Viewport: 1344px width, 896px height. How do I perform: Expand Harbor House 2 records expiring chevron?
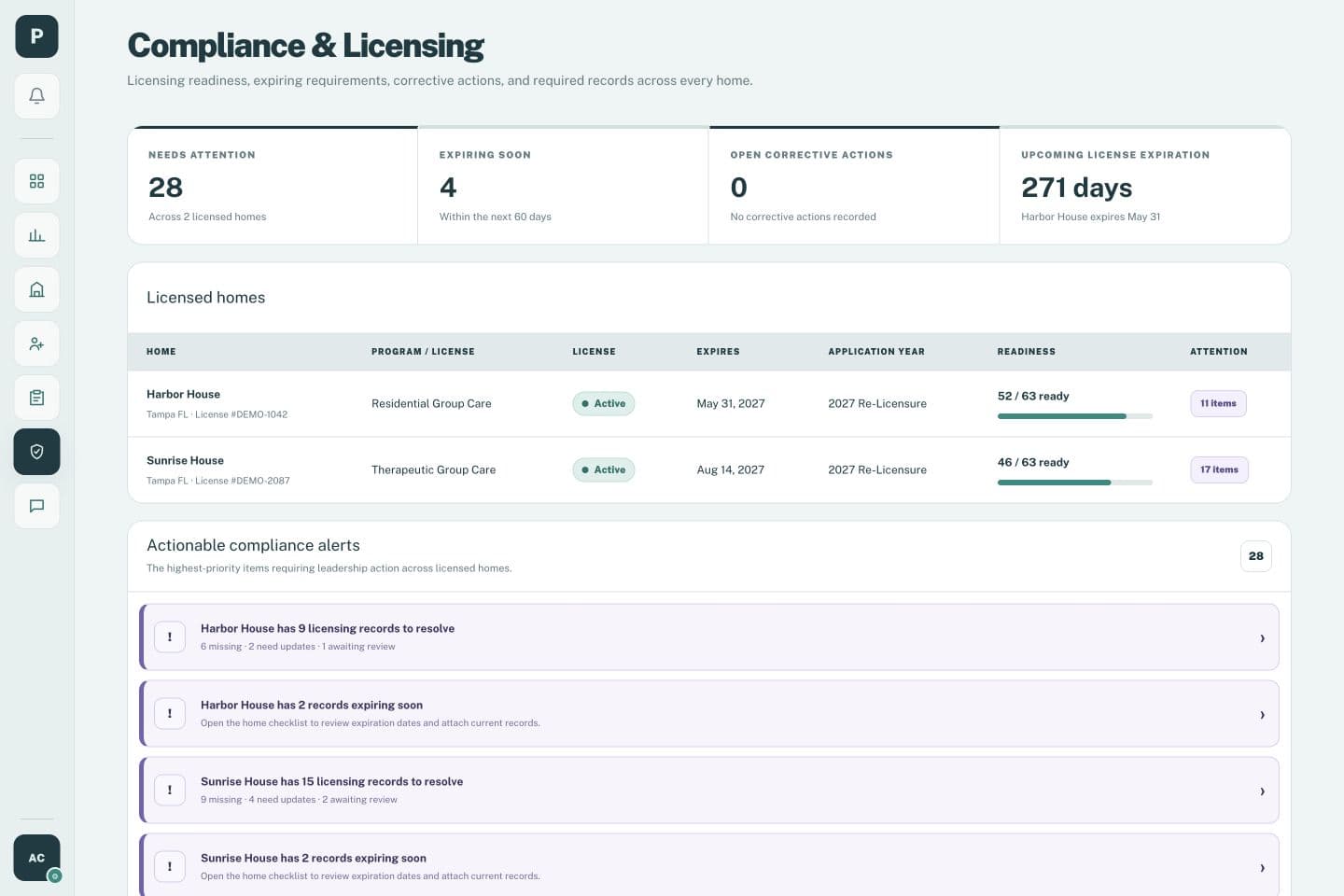(1262, 715)
